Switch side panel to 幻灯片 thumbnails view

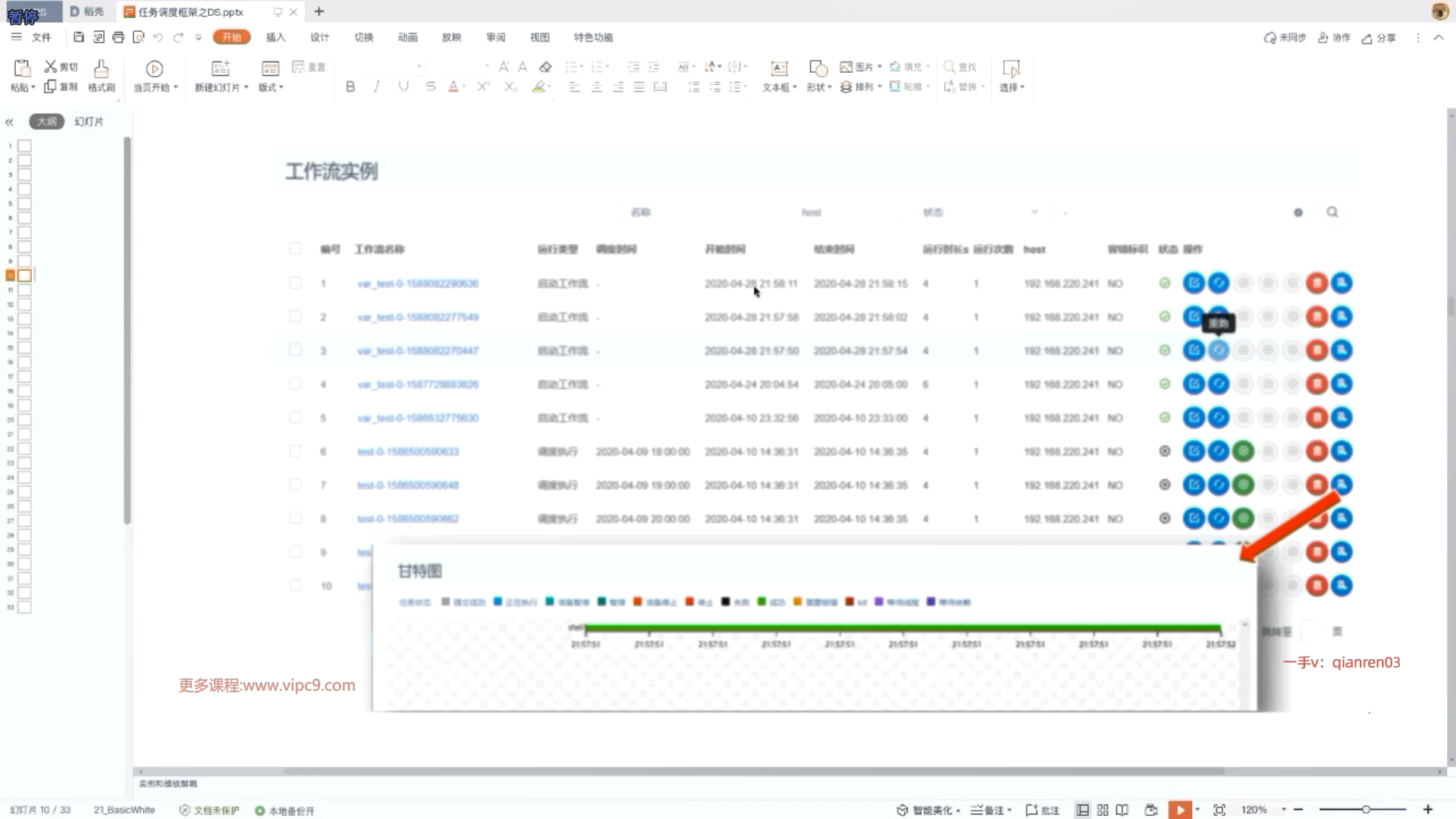89,121
